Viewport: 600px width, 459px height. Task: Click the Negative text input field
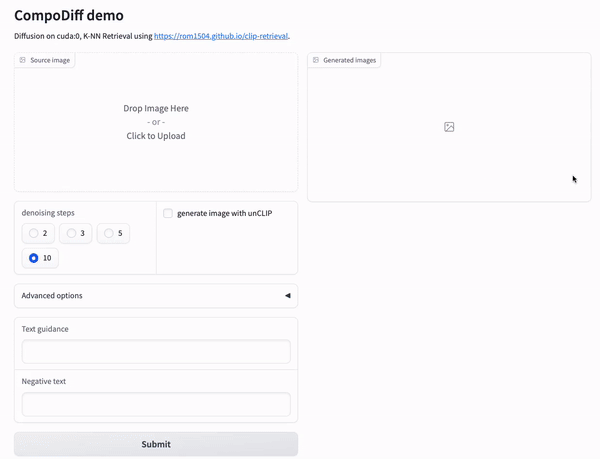point(156,404)
